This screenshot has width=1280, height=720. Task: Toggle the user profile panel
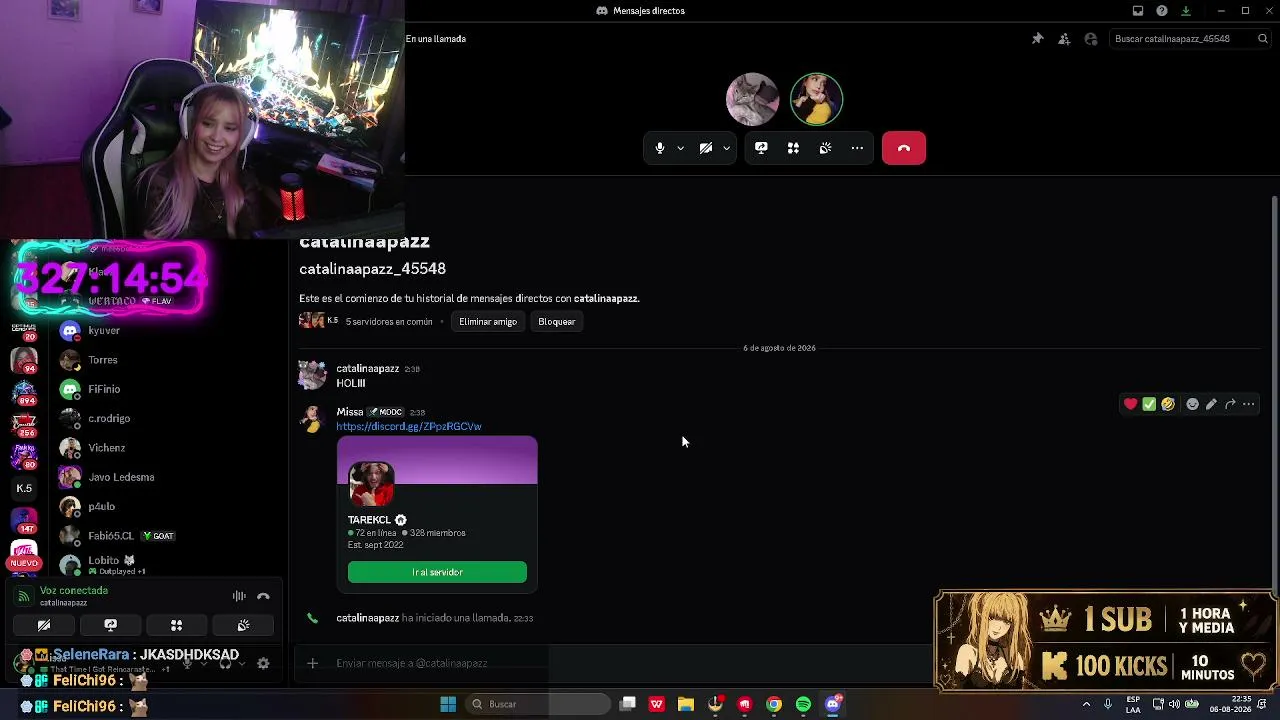(1091, 39)
